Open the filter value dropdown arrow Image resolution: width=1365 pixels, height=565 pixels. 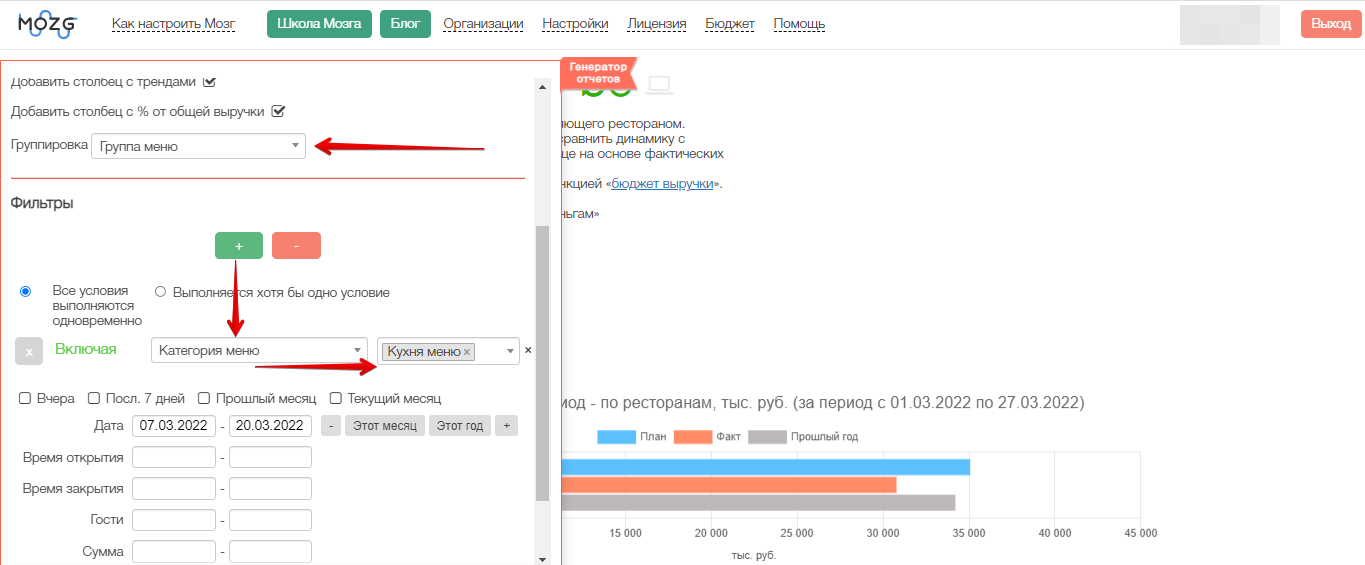[x=510, y=351]
